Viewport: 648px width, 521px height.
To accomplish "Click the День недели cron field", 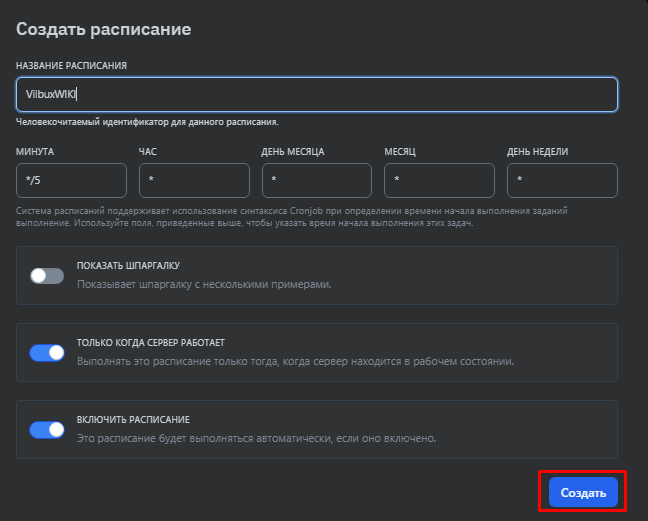I will coord(562,180).
